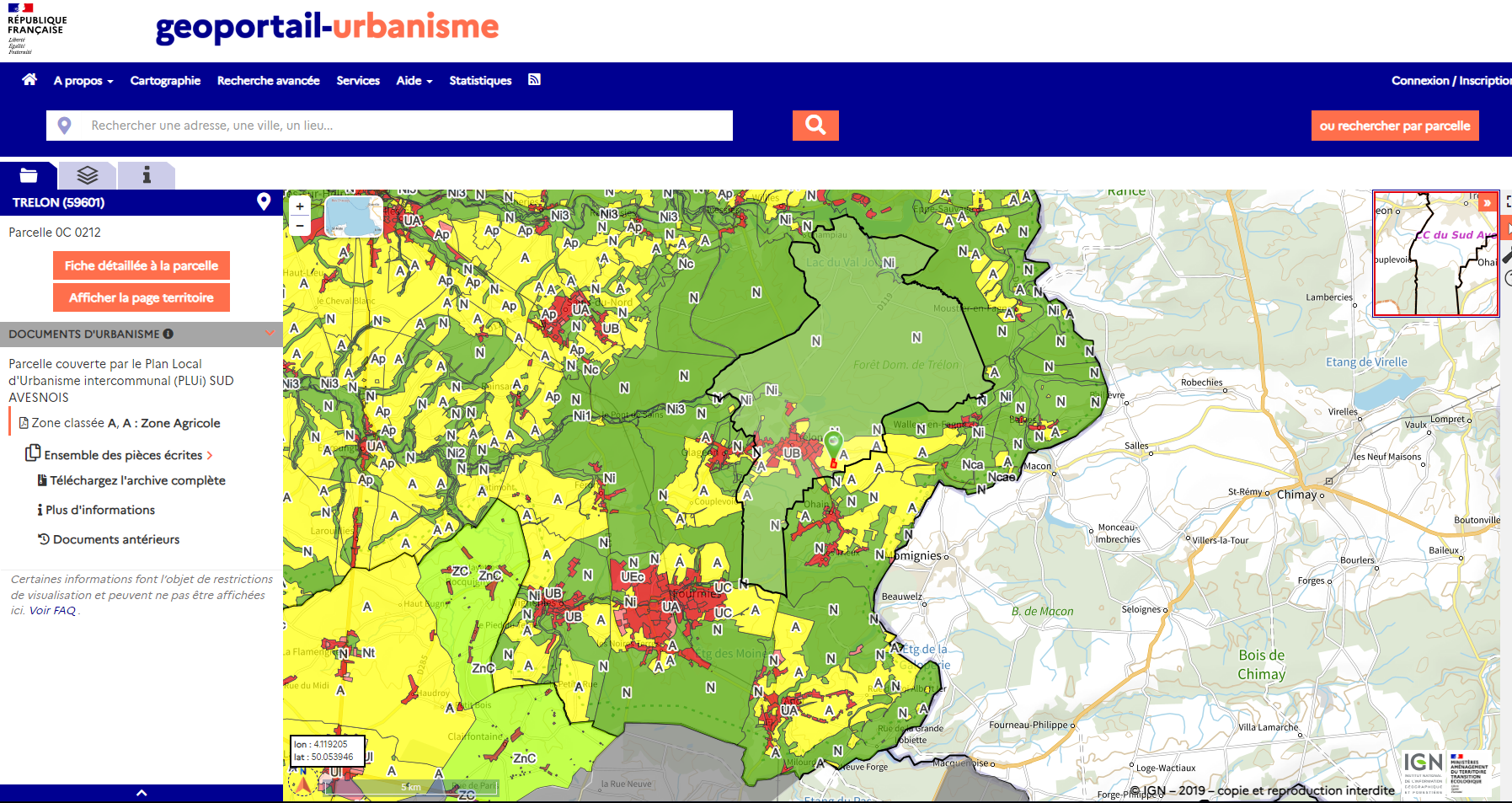Open the Voir FAQ link
This screenshot has height=803, width=1512.
pyautogui.click(x=53, y=611)
